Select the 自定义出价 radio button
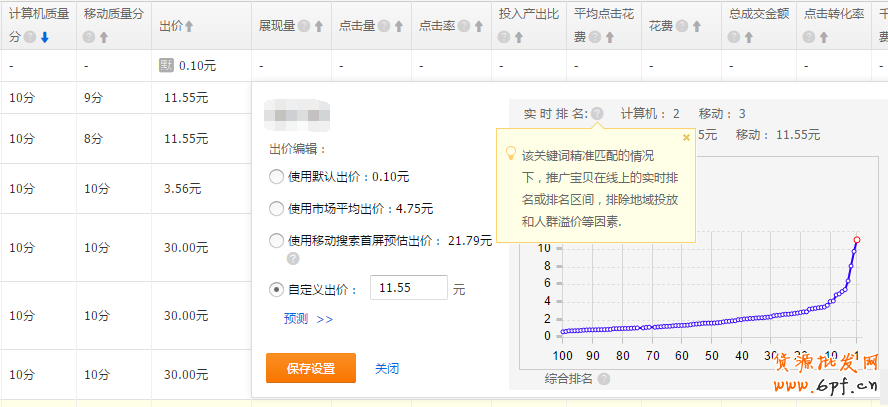This screenshot has height=407, width=888. (x=277, y=290)
